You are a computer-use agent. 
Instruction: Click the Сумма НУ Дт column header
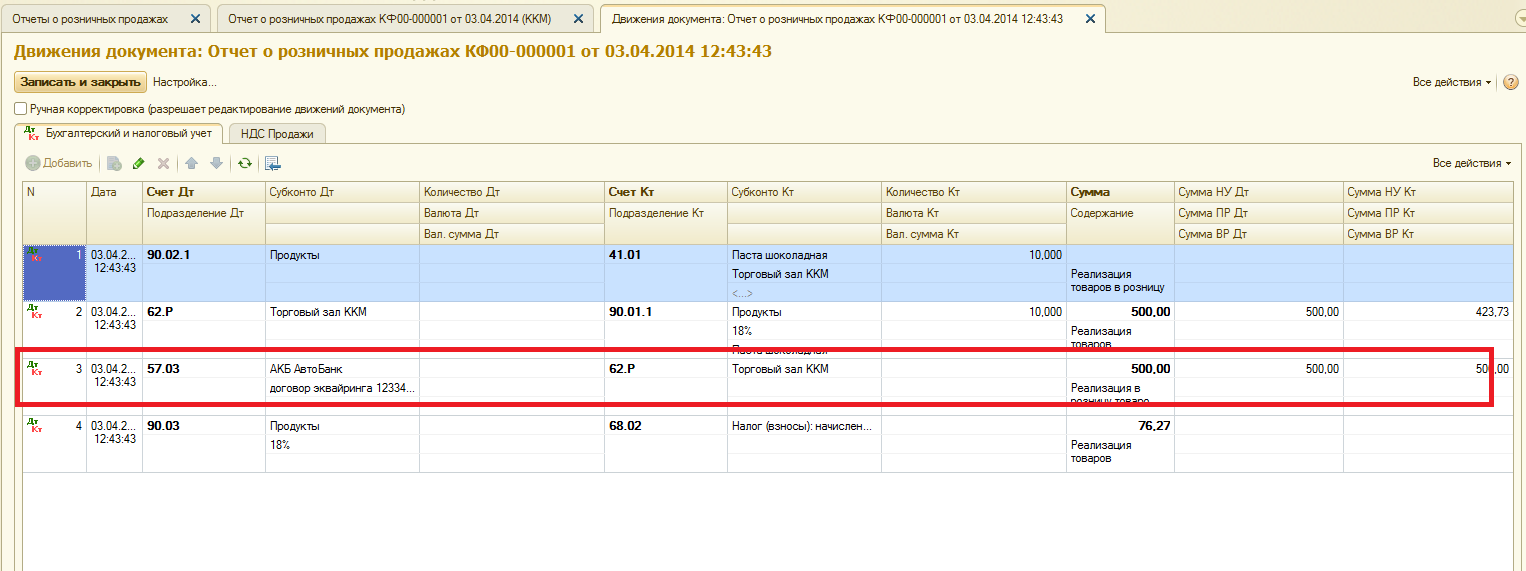[x=1258, y=192]
